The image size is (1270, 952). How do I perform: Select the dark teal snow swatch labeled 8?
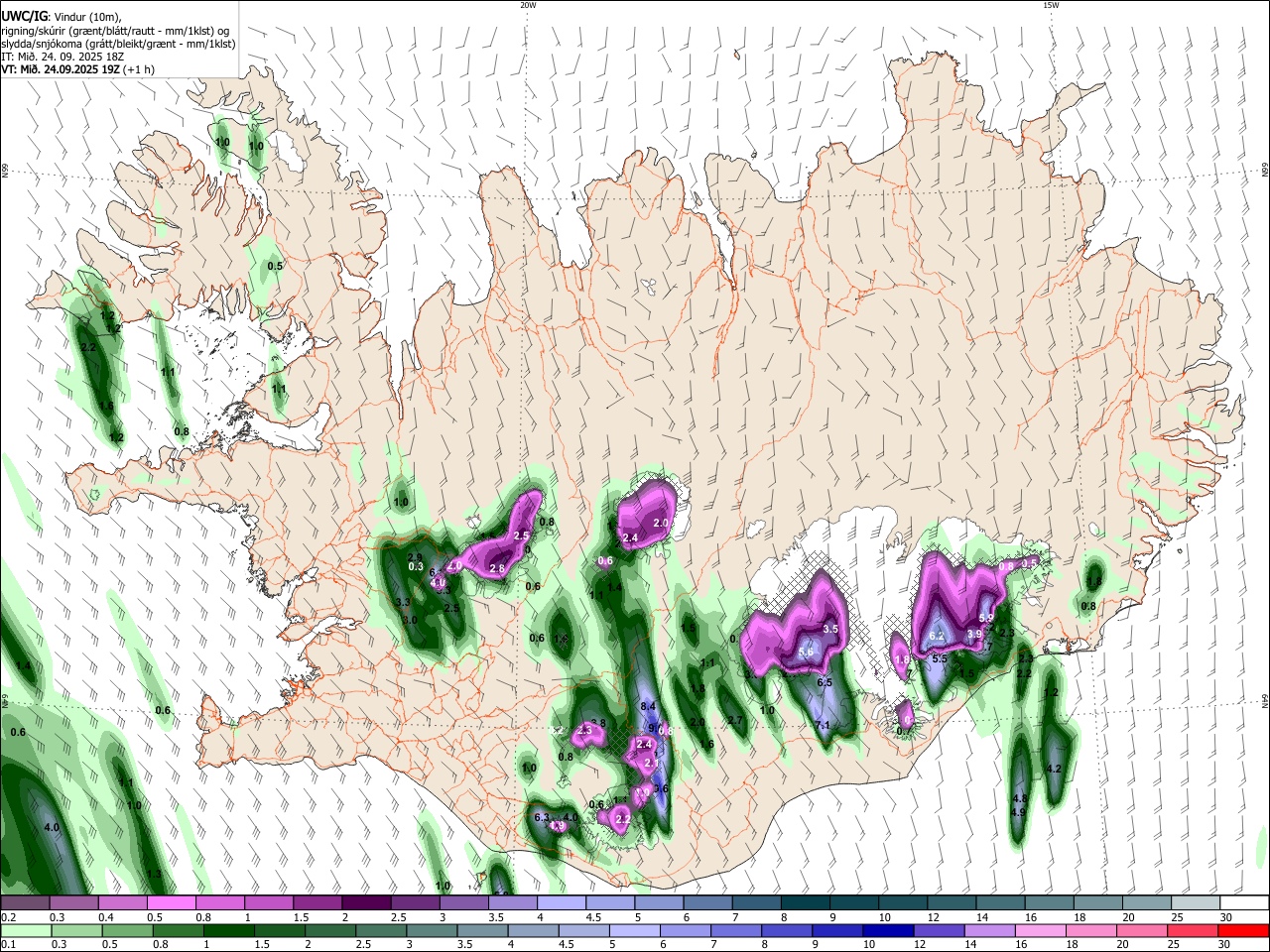[x=805, y=903]
